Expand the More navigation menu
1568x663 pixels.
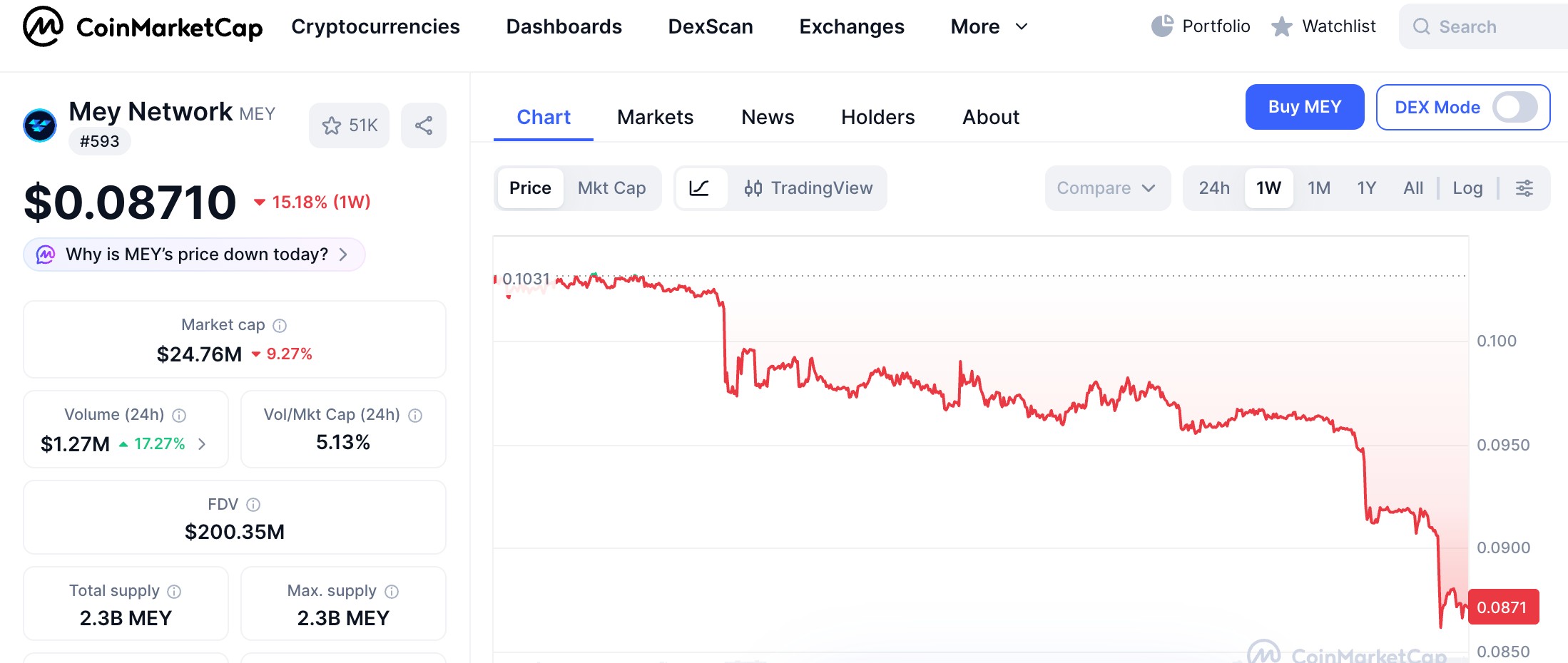click(989, 27)
